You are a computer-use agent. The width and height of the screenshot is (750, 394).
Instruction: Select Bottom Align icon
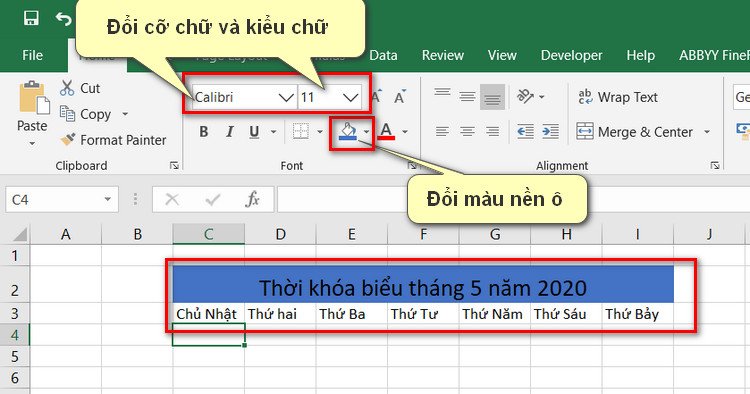coord(492,97)
